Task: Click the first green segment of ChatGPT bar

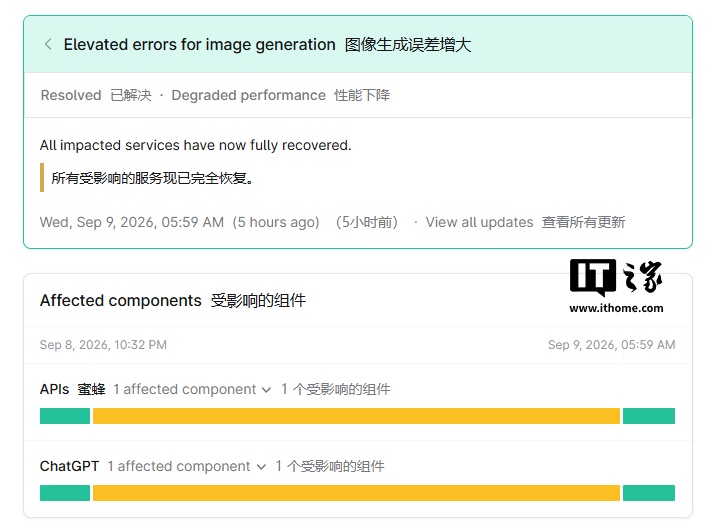Action: click(x=65, y=493)
